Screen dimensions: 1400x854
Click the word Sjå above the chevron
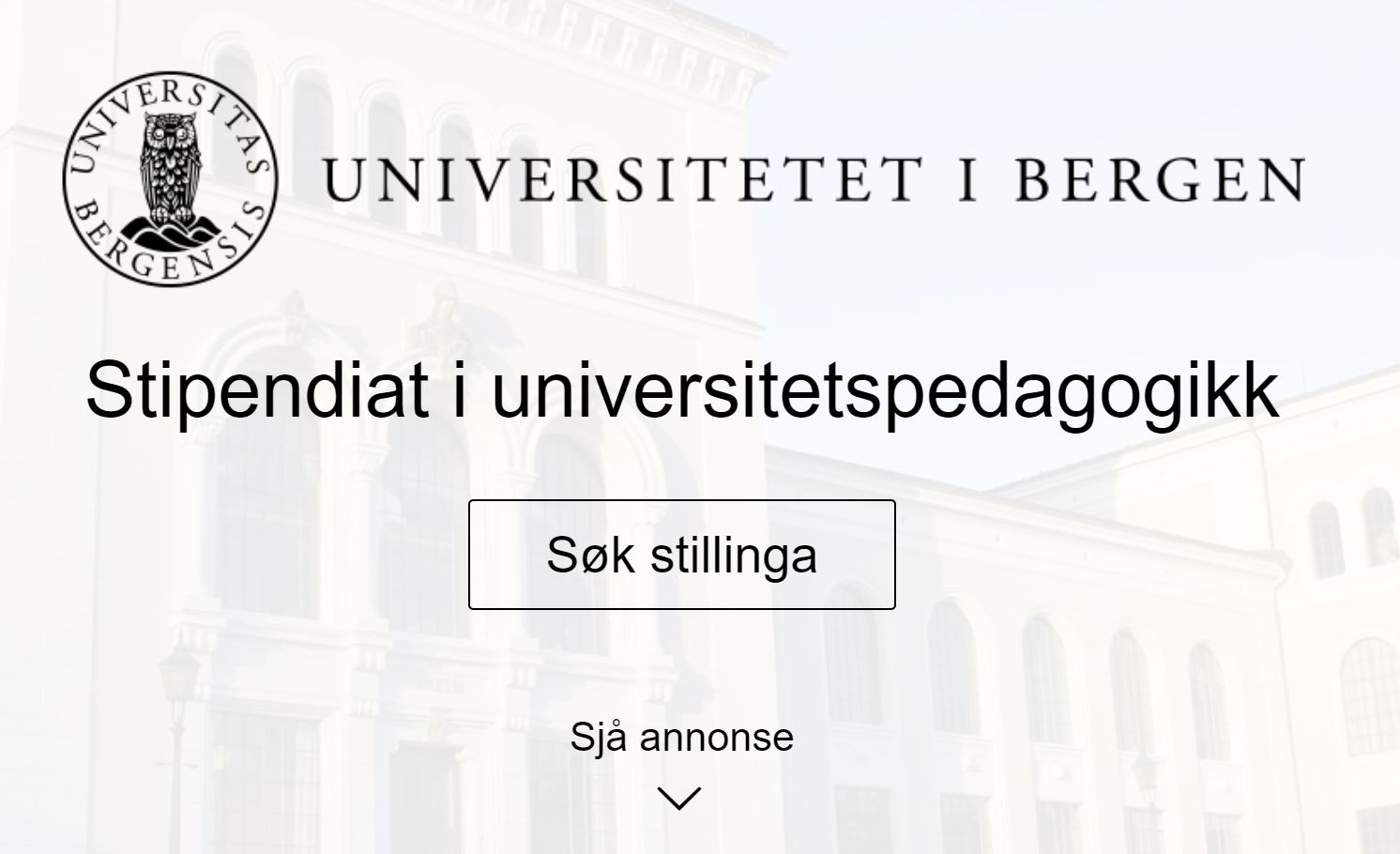click(600, 738)
